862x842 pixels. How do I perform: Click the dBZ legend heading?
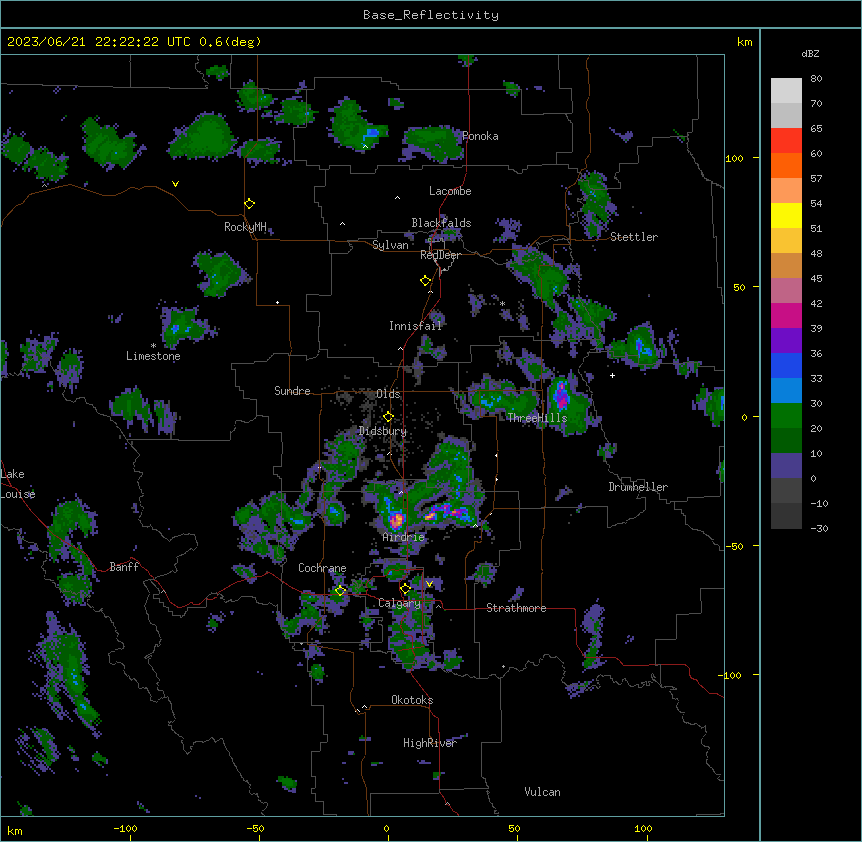coord(810,53)
